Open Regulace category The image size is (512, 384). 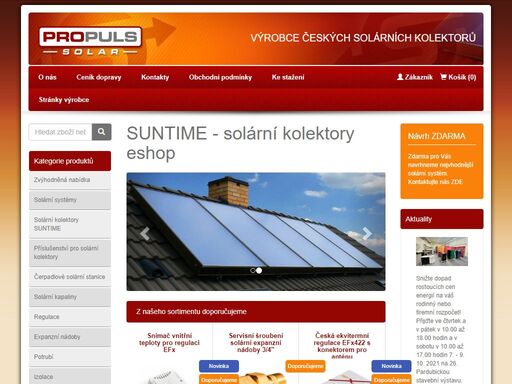tap(70, 317)
